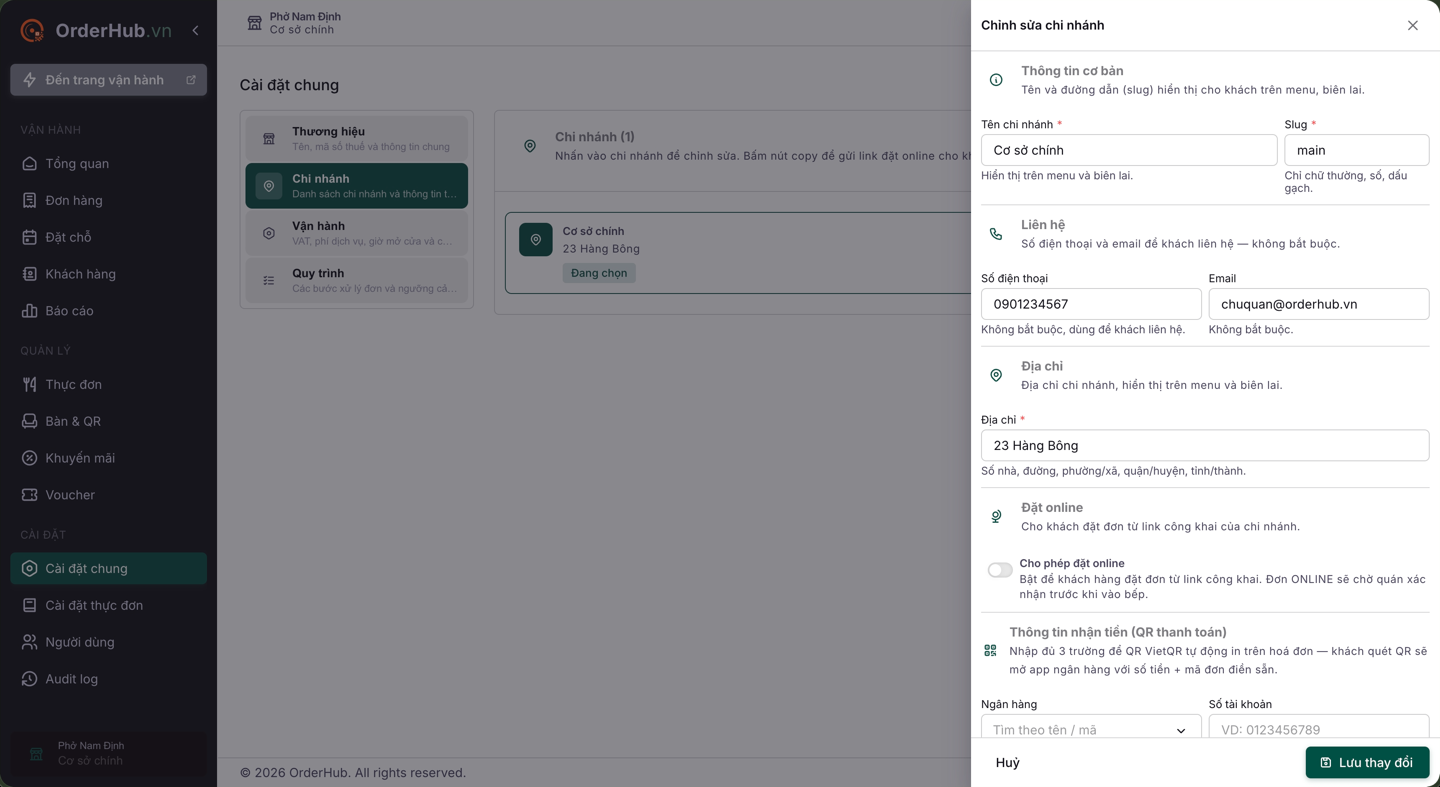Select Cài đặt chung in the sidebar
The width and height of the screenshot is (1440, 787).
(x=108, y=569)
